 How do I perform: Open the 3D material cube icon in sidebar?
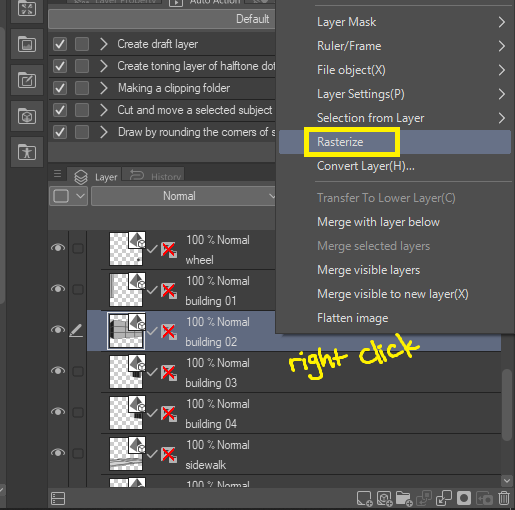[27, 116]
